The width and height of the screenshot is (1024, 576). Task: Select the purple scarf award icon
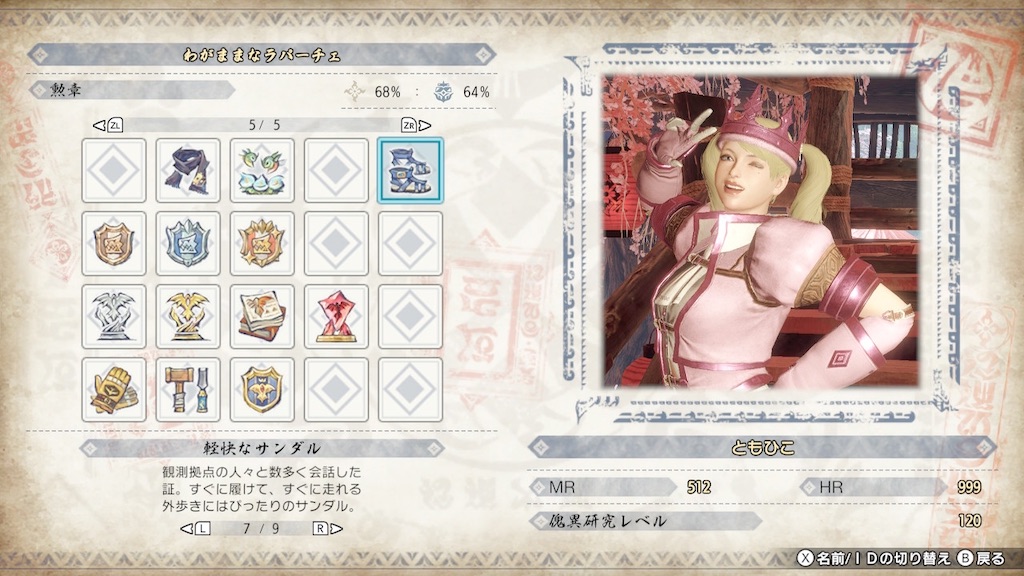(x=188, y=170)
